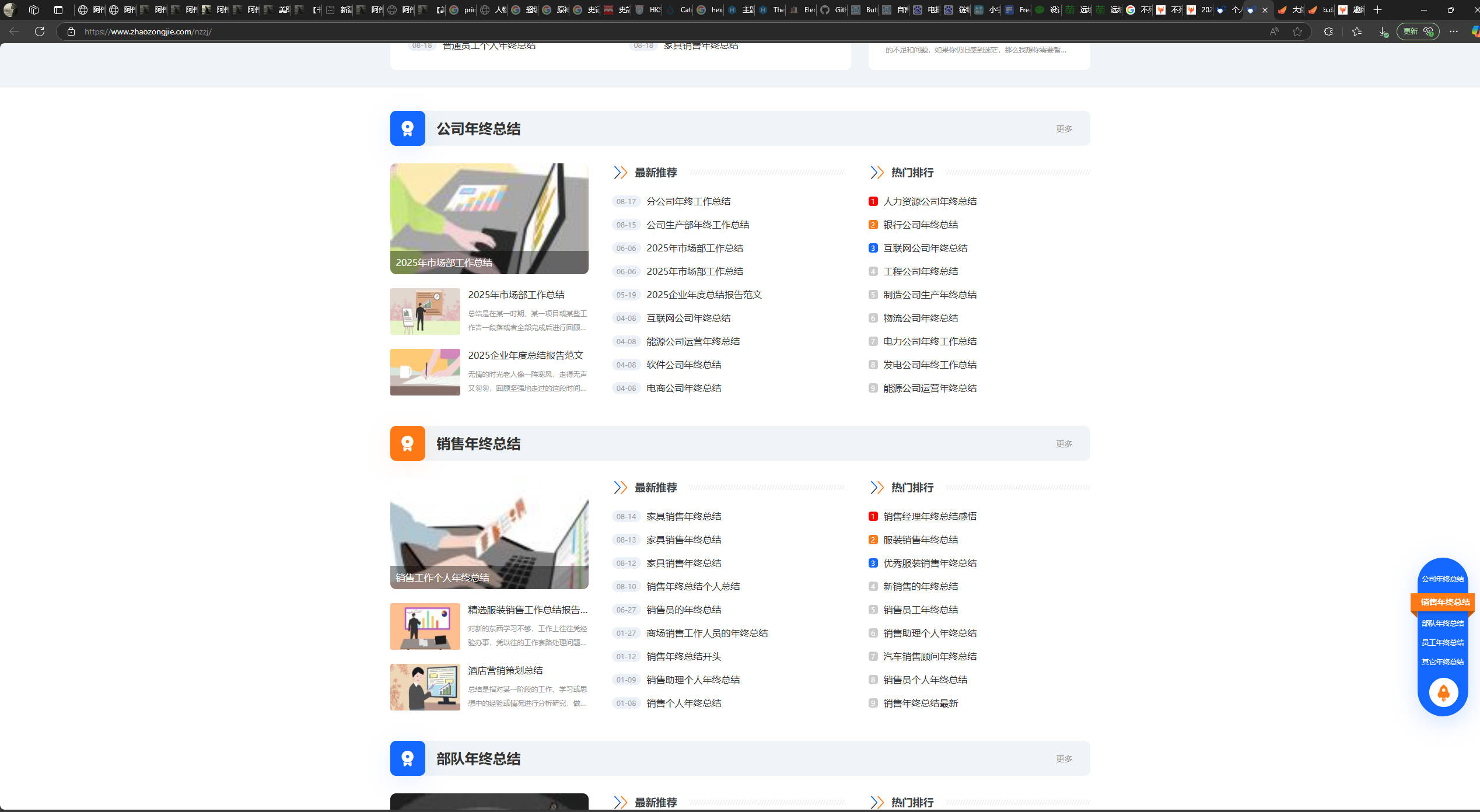Open 人力资源公司年终总结 ranked link
This screenshot has width=1480, height=812.
[x=929, y=201]
